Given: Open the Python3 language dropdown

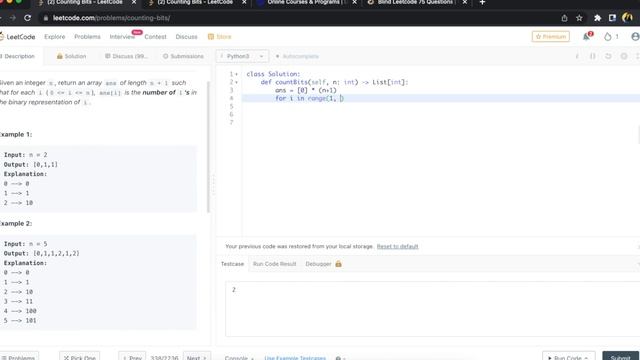Looking at the screenshot, I should point(242,56).
